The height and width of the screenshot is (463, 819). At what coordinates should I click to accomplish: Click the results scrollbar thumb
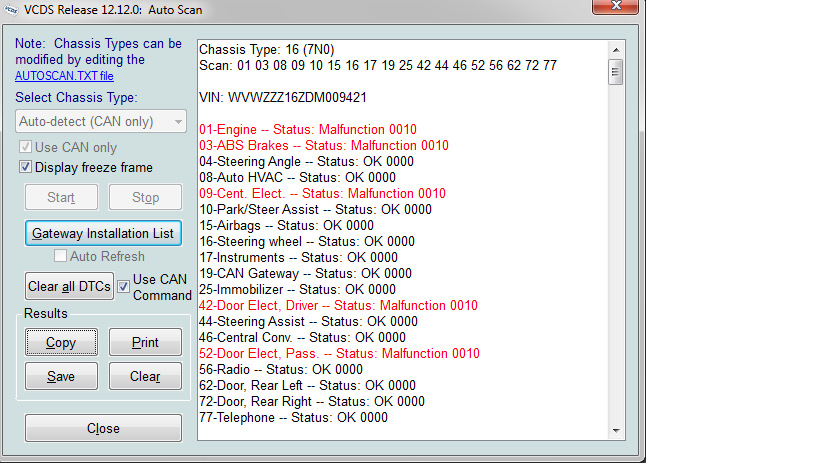pyautogui.click(x=616, y=72)
